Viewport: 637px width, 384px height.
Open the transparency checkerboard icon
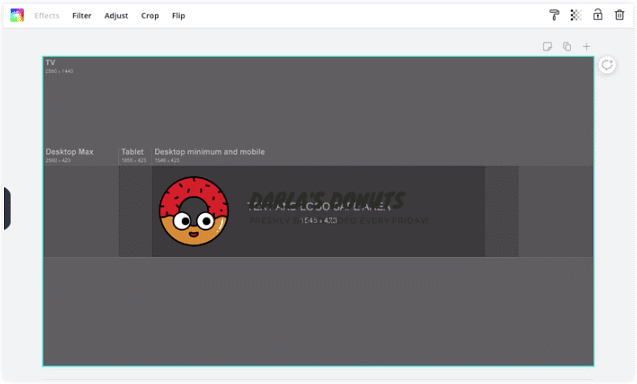(x=576, y=15)
